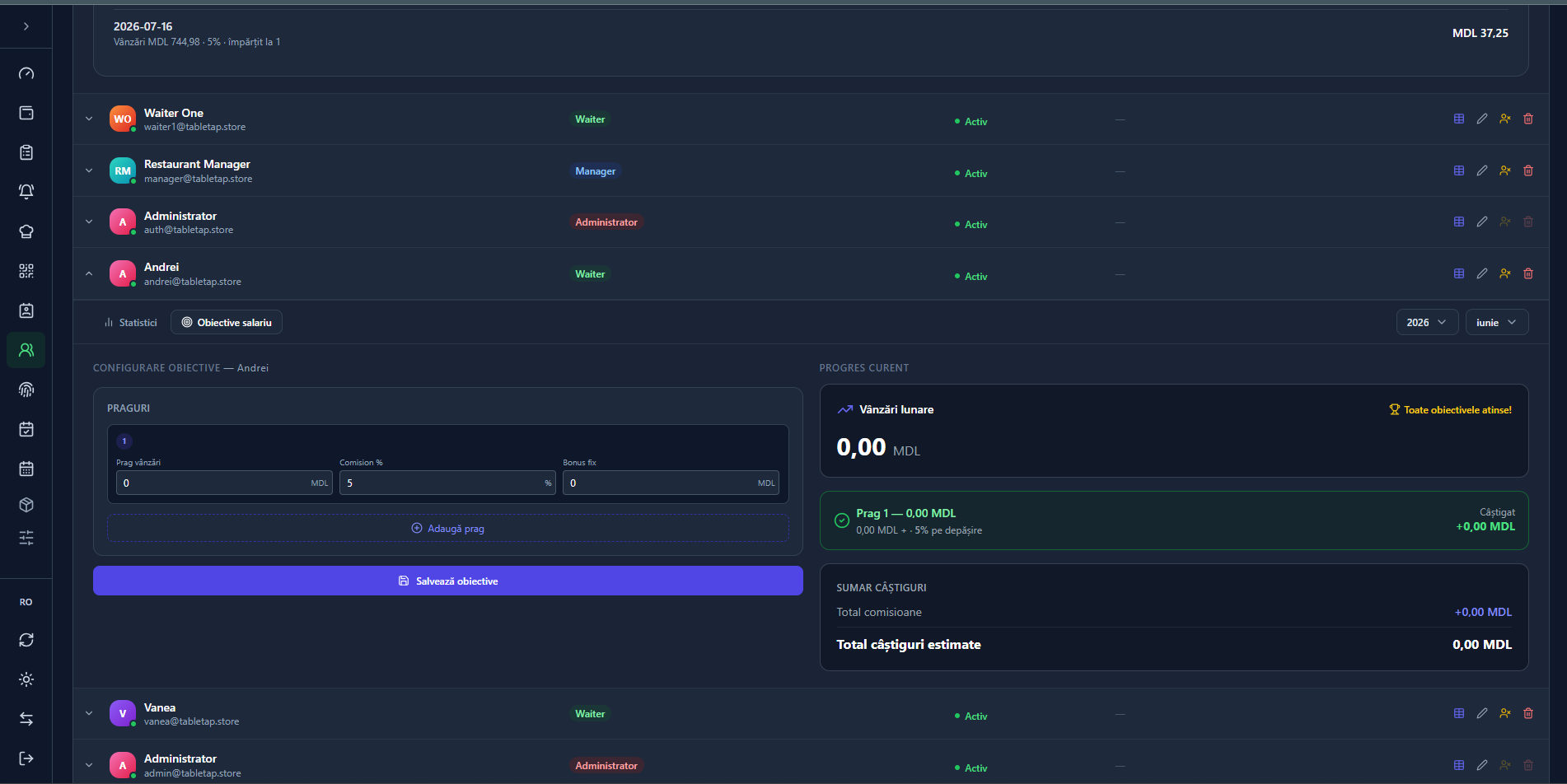The width and height of the screenshot is (1567, 784).
Task: Open the QR codes sidebar icon
Action: [26, 271]
